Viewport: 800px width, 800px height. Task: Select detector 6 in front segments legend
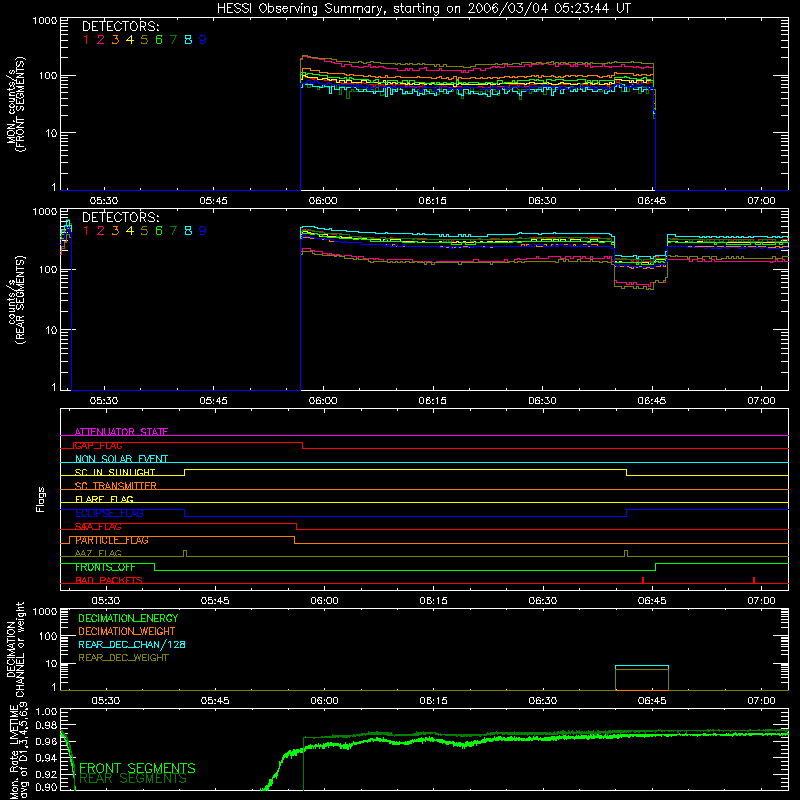coord(159,40)
